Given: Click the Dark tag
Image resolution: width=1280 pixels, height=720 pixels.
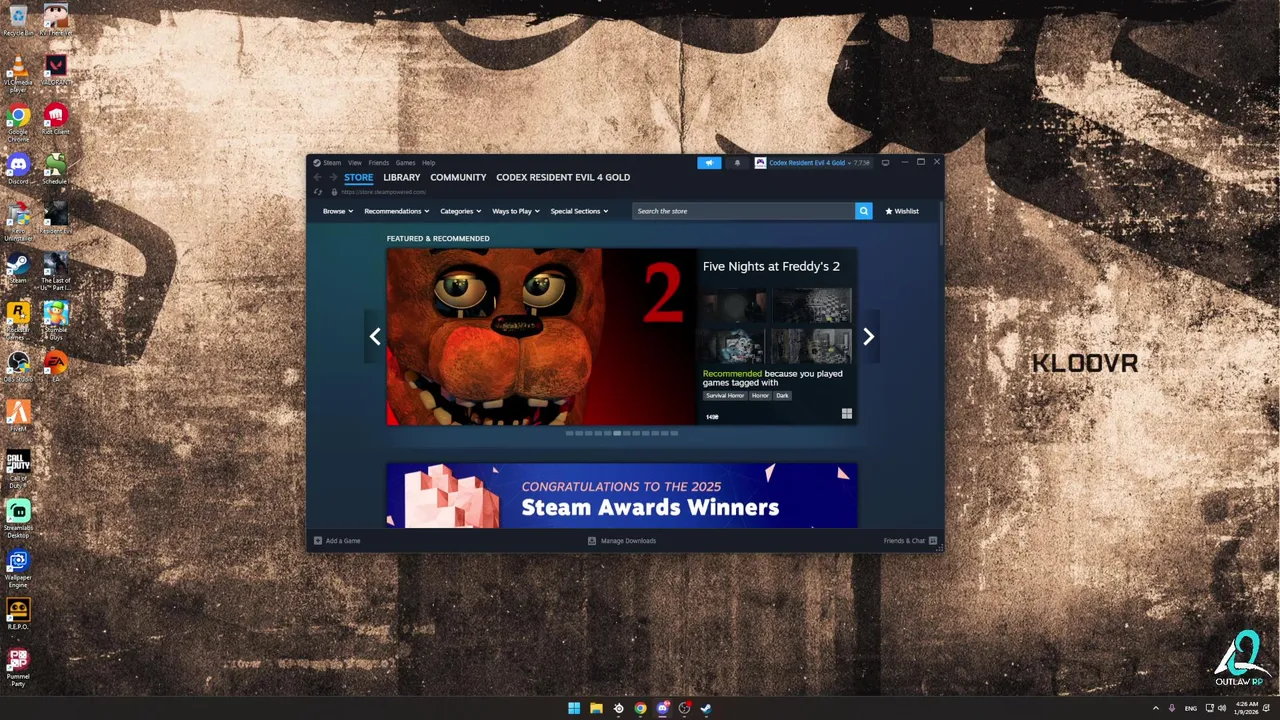Looking at the screenshot, I should (x=782, y=396).
